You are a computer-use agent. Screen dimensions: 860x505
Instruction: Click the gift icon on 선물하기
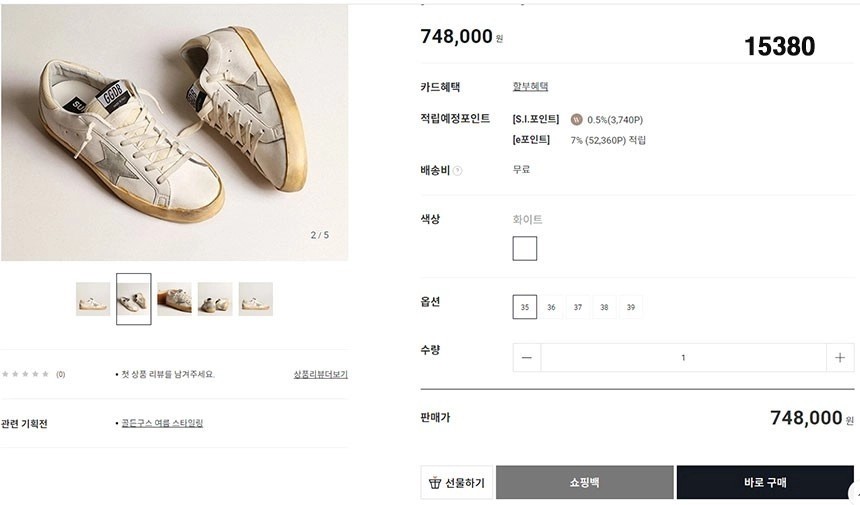(434, 483)
